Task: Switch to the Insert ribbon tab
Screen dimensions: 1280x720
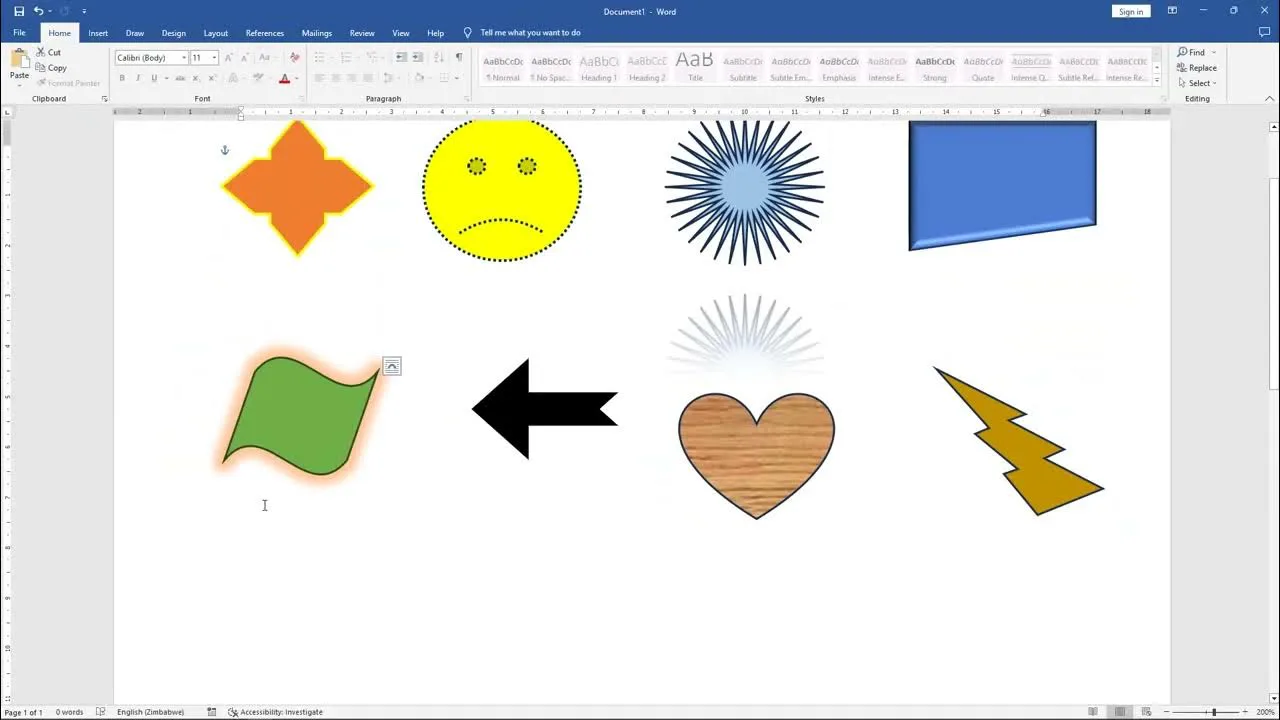Action: tap(97, 32)
